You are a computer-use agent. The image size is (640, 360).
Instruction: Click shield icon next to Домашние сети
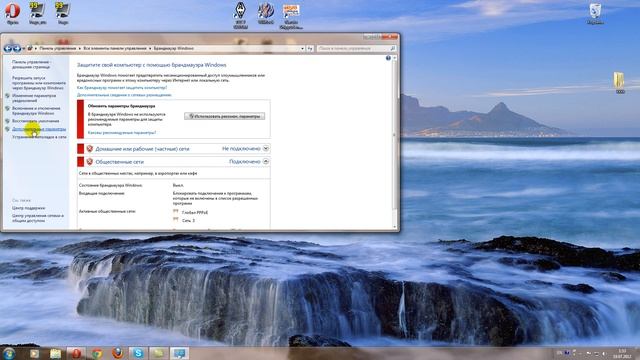point(90,149)
